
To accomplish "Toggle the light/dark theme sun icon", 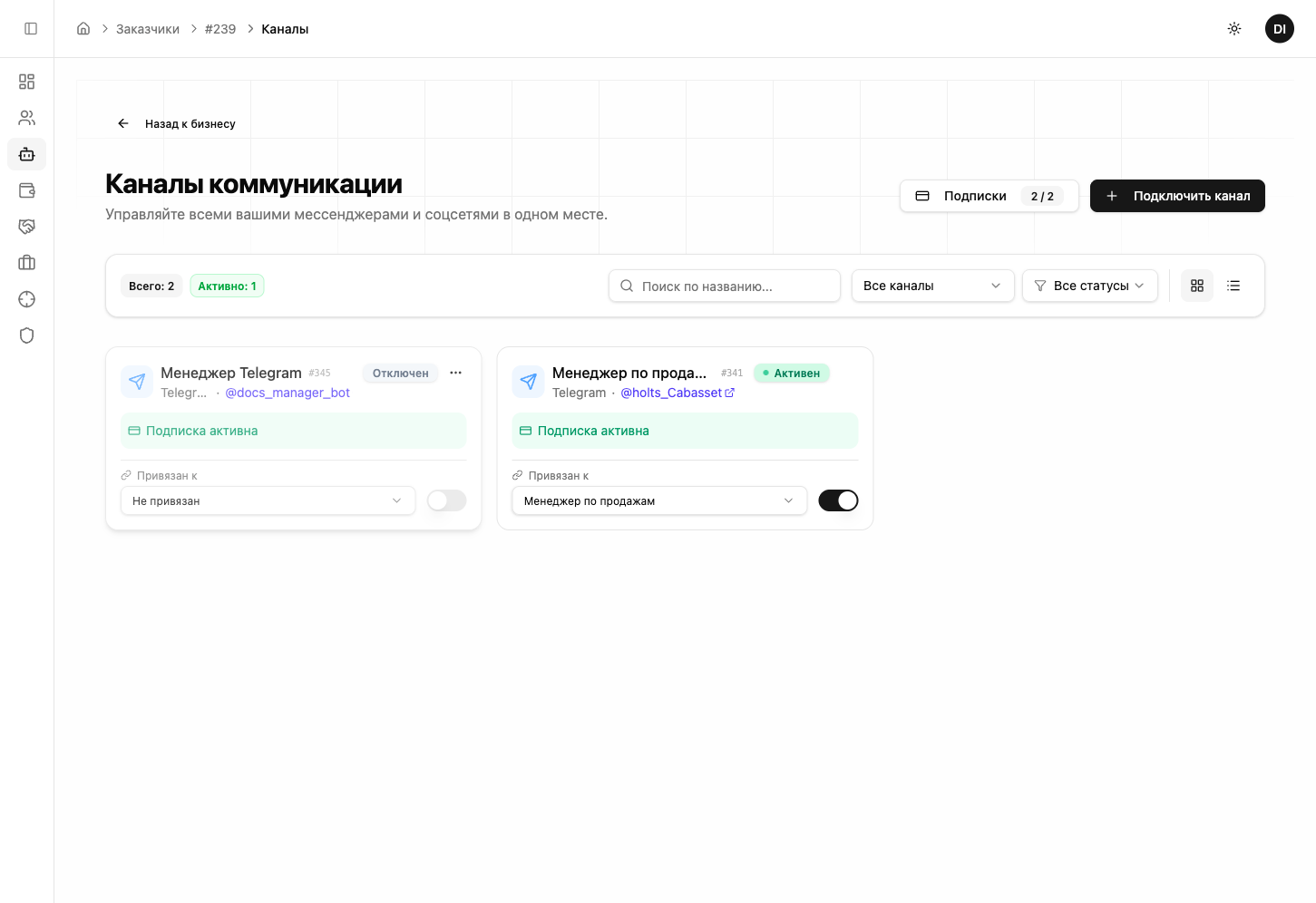I will click(1234, 29).
